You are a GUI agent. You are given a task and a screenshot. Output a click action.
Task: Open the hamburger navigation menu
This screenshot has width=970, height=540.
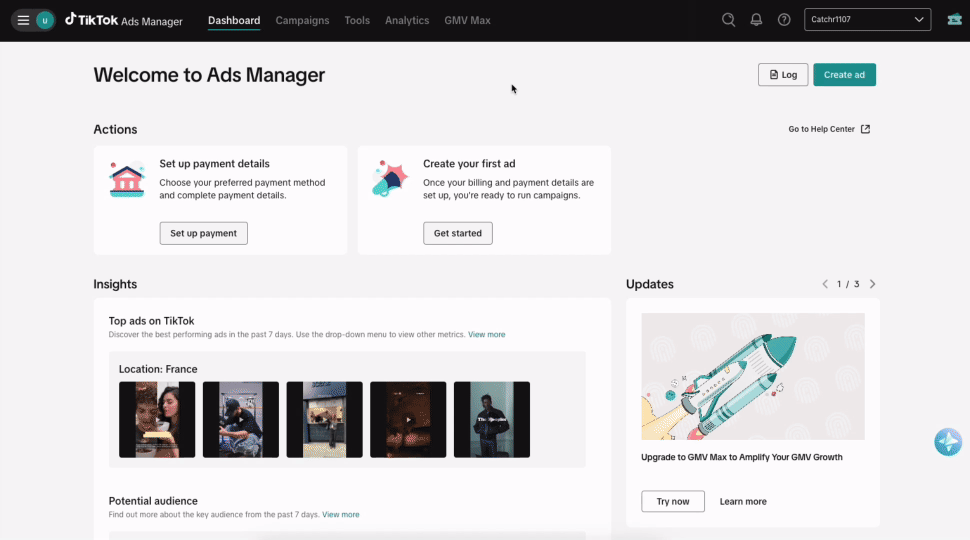[x=23, y=20]
